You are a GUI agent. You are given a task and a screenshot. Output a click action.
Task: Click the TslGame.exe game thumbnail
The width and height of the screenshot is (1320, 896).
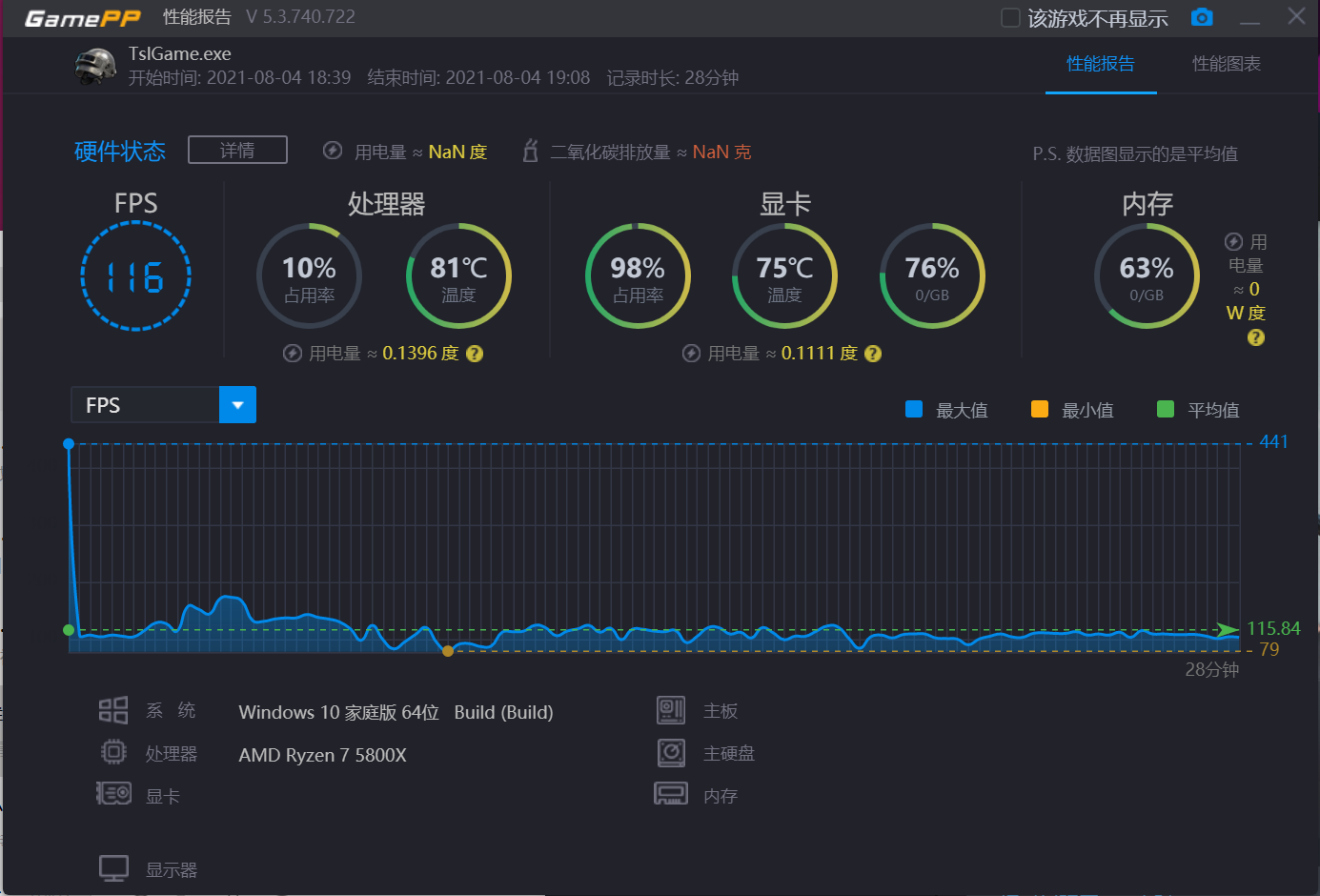pos(96,66)
